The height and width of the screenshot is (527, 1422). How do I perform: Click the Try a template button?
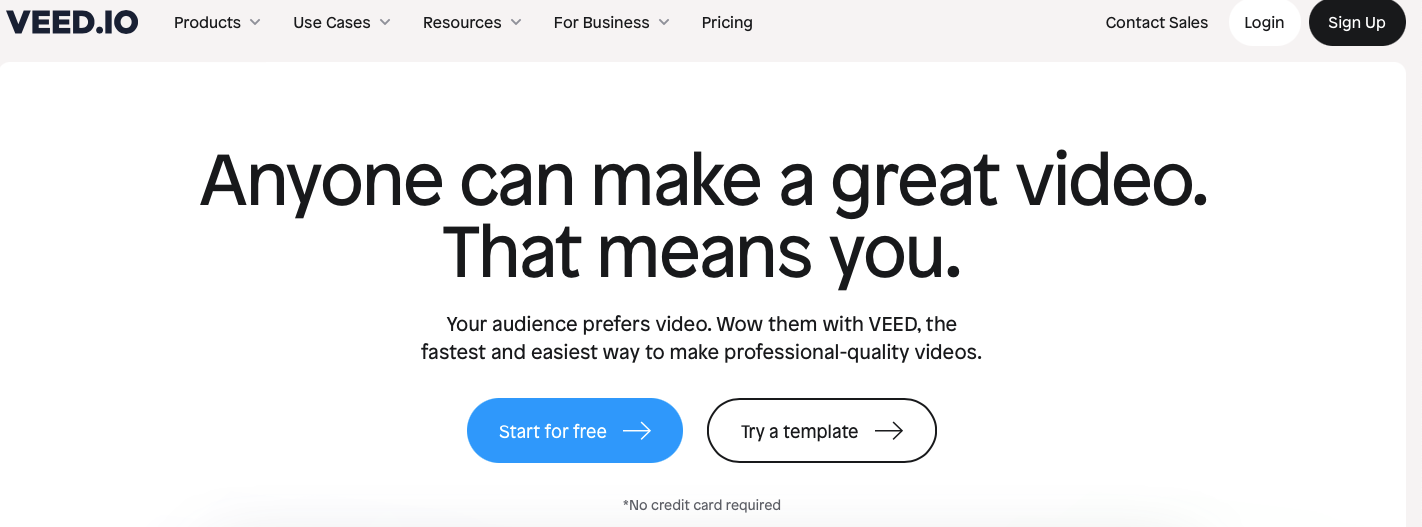822,431
